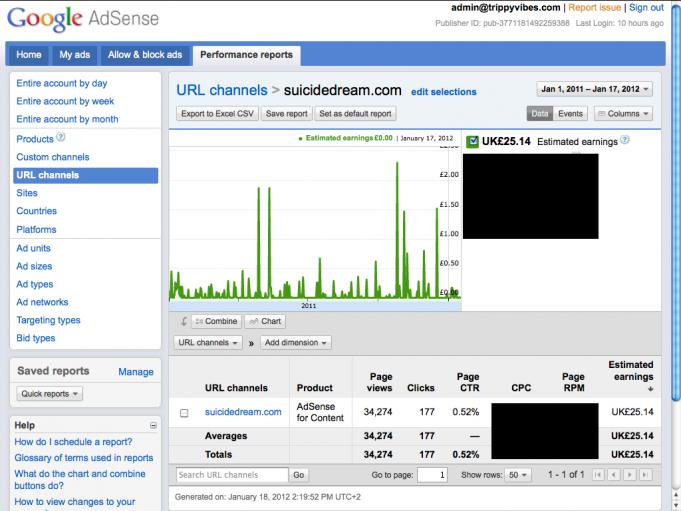Select the Performance reports tab
Image resolution: width=681 pixels, height=511 pixels.
[x=246, y=55]
